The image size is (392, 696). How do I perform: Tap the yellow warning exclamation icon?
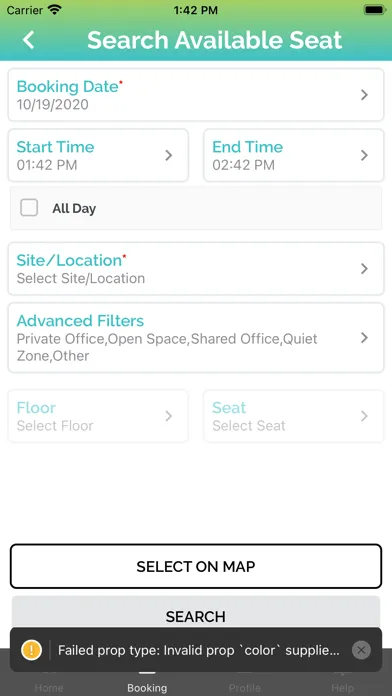coord(32,650)
